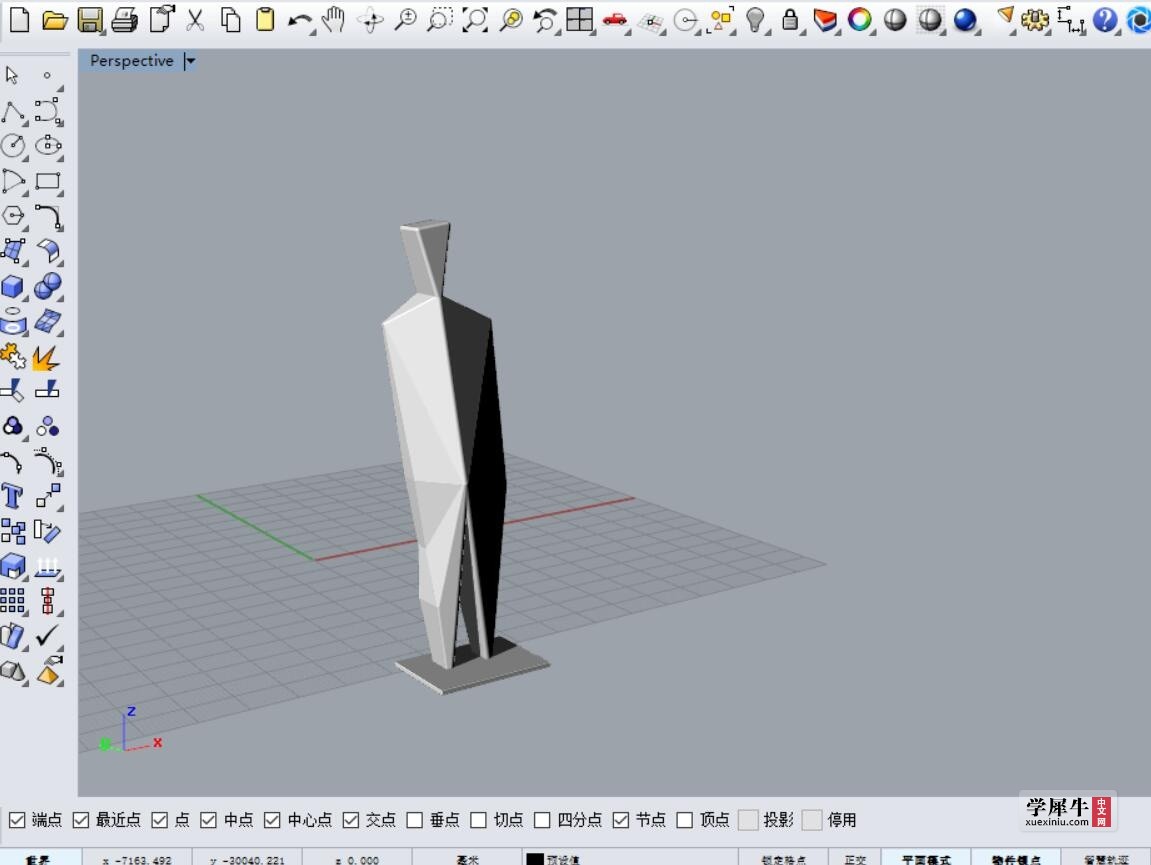This screenshot has width=1151, height=865.
Task: Select the arrow pointer tool in left toolbar
Action: (12, 75)
